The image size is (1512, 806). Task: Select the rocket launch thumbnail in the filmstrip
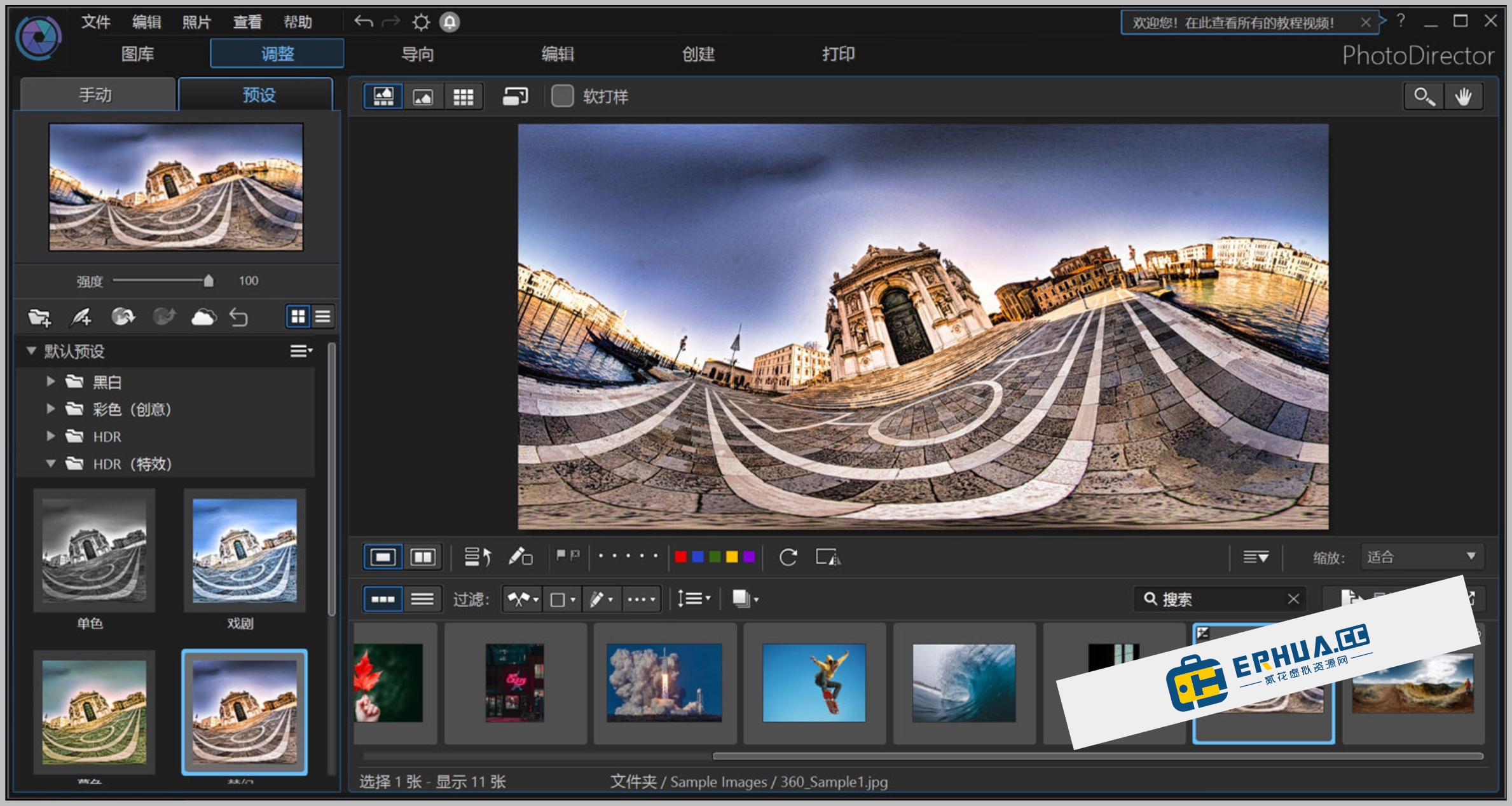pos(665,683)
